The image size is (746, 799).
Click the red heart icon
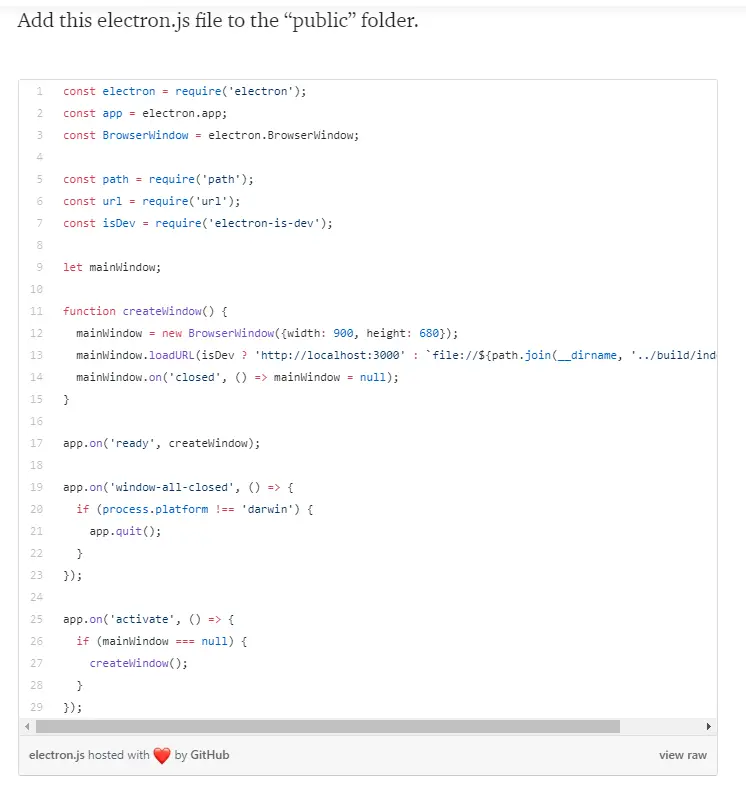(162, 756)
